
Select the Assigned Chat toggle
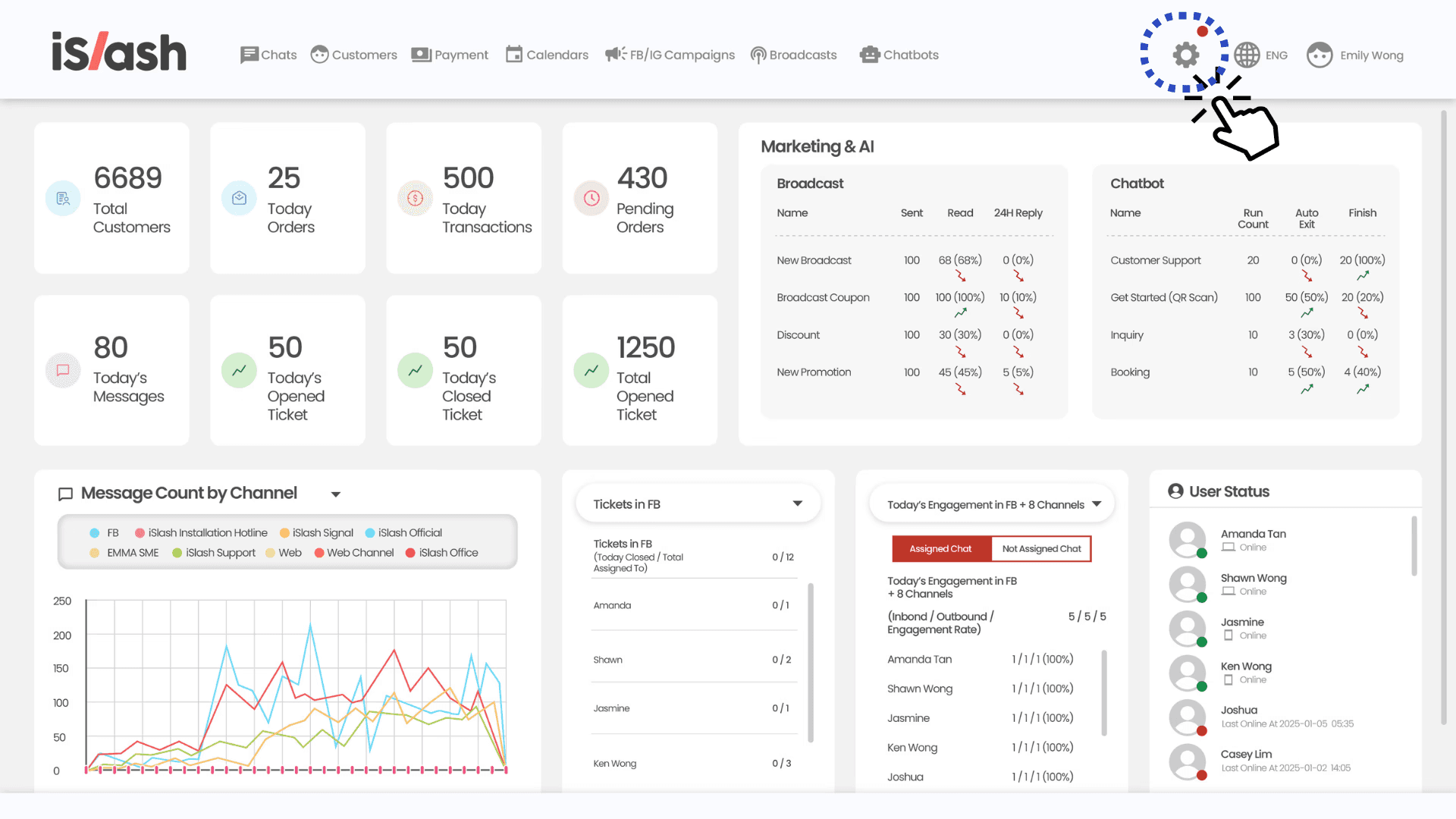[x=940, y=549]
